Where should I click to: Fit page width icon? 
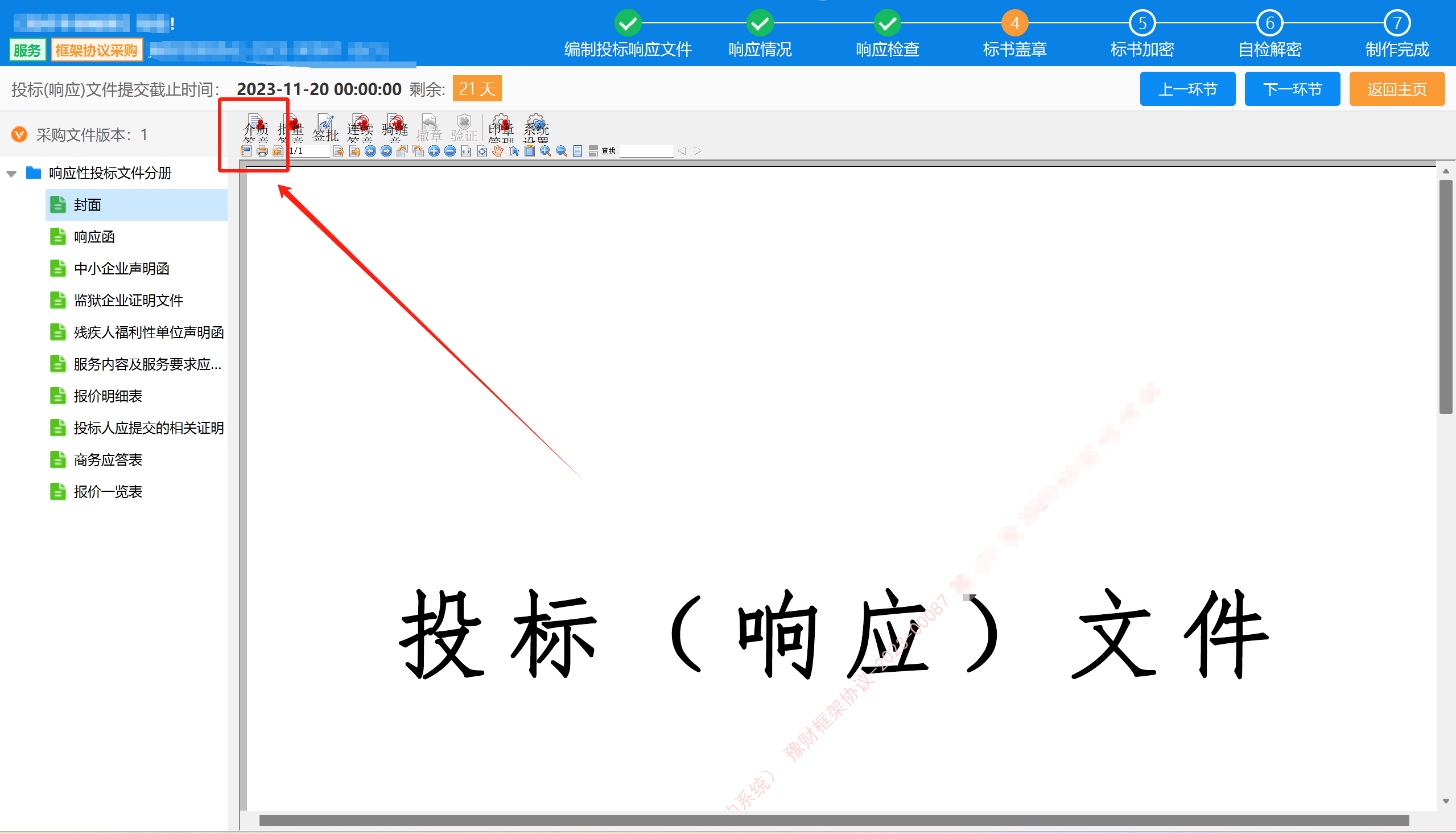coord(466,151)
